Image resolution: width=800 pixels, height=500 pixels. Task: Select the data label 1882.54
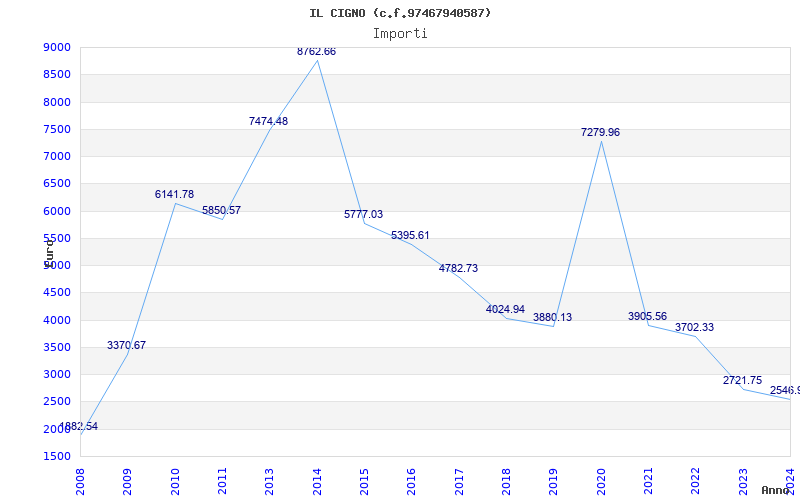pos(79,427)
